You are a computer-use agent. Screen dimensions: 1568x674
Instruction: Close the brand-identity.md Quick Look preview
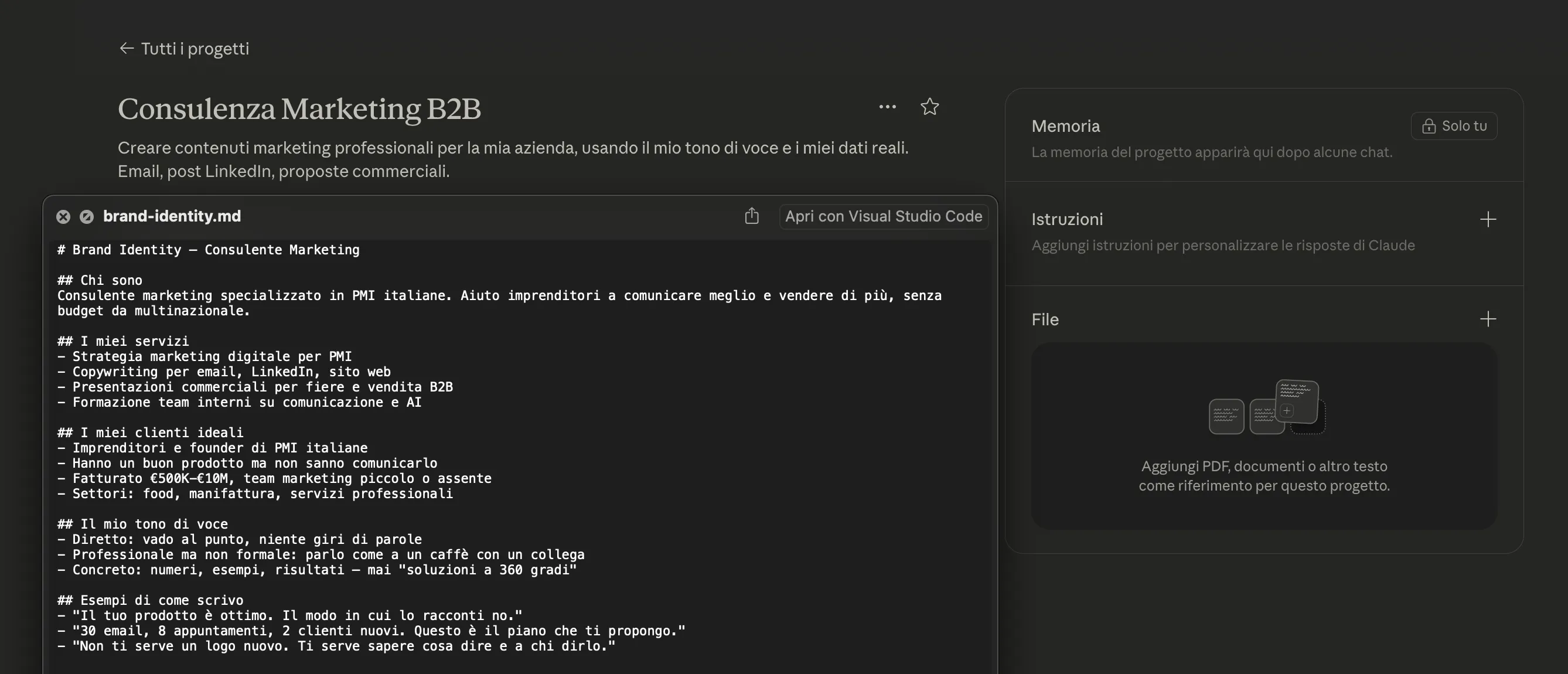point(63,217)
